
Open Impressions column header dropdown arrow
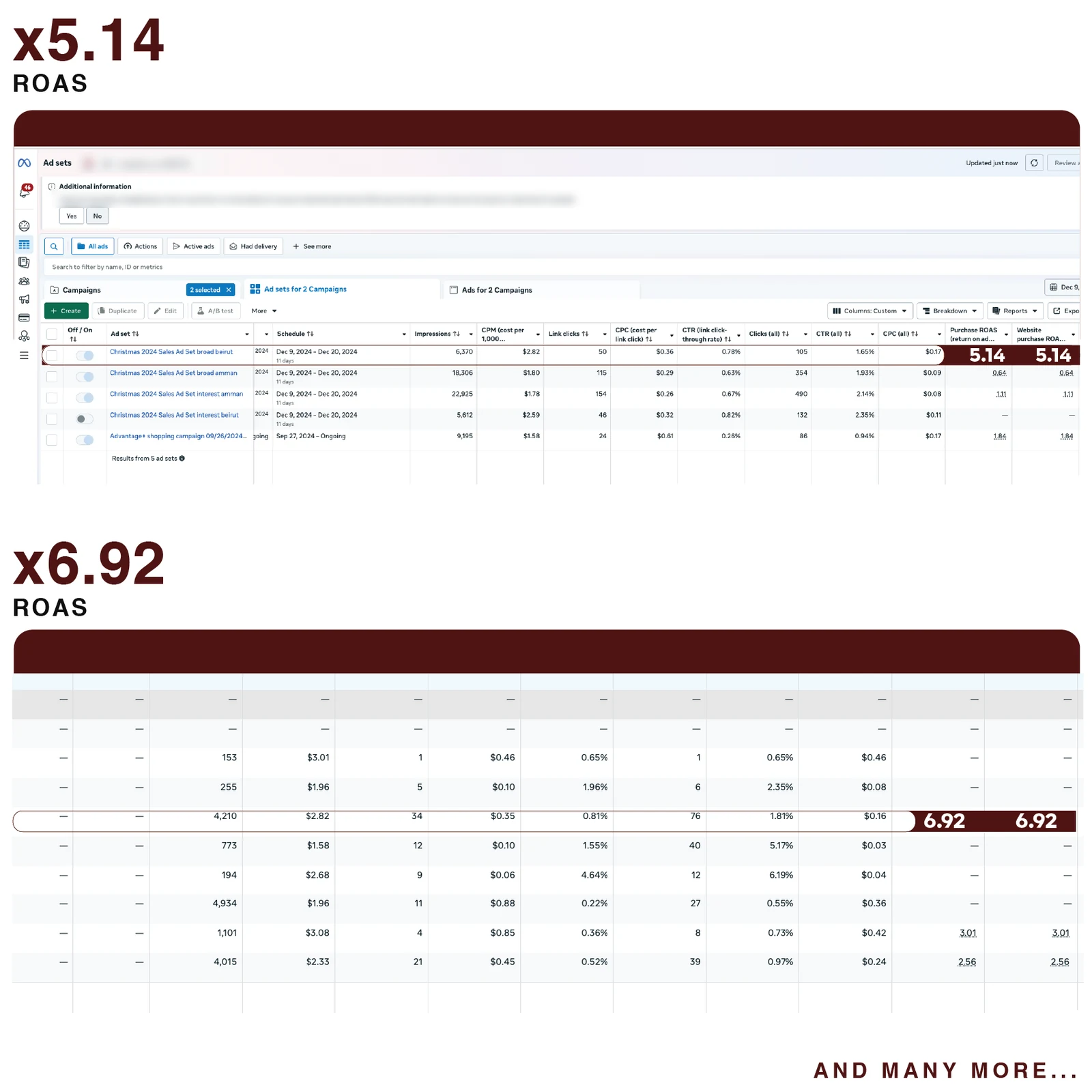(x=471, y=334)
